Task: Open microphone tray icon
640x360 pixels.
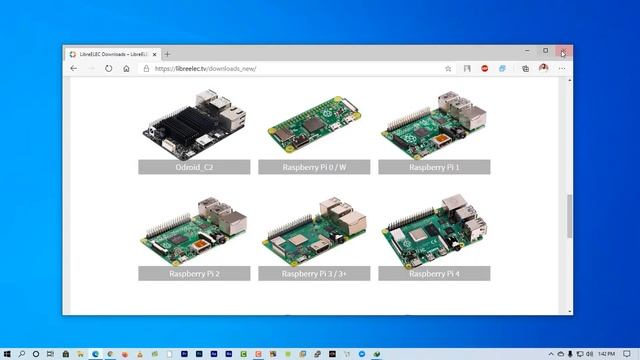Action: pos(570,354)
